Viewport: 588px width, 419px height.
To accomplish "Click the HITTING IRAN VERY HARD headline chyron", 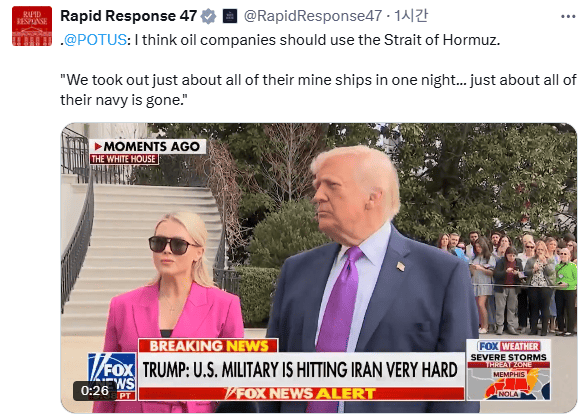I will tap(301, 370).
